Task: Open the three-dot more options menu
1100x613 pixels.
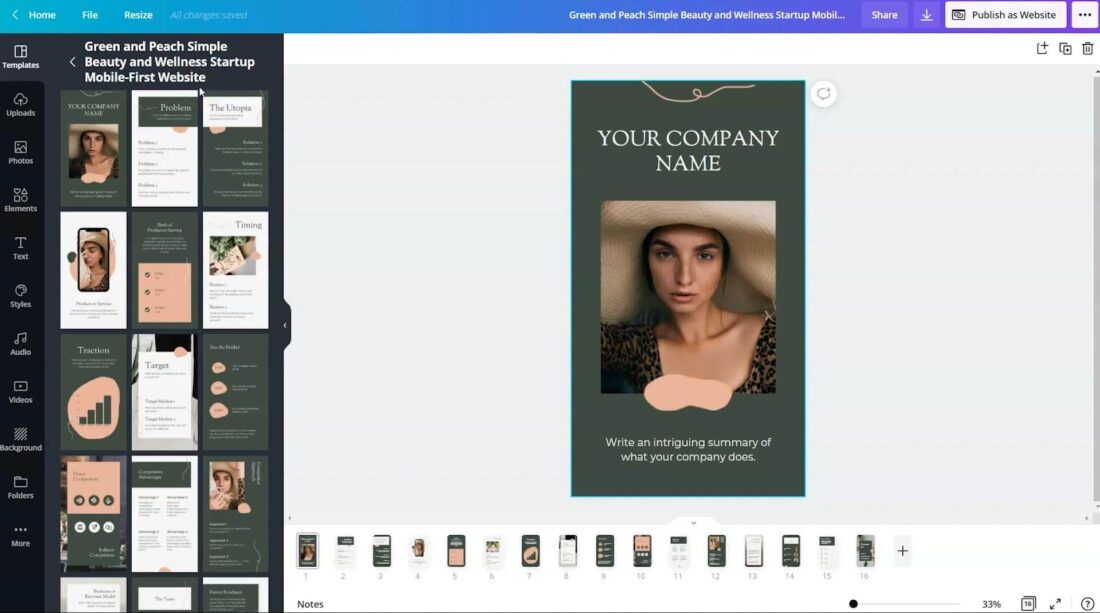Action: pyautogui.click(x=1086, y=14)
